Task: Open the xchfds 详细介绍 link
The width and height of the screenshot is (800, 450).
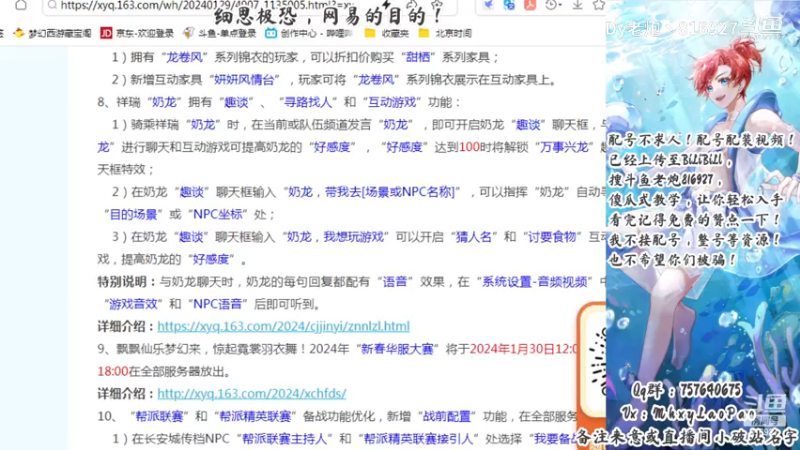Action: (x=252, y=393)
